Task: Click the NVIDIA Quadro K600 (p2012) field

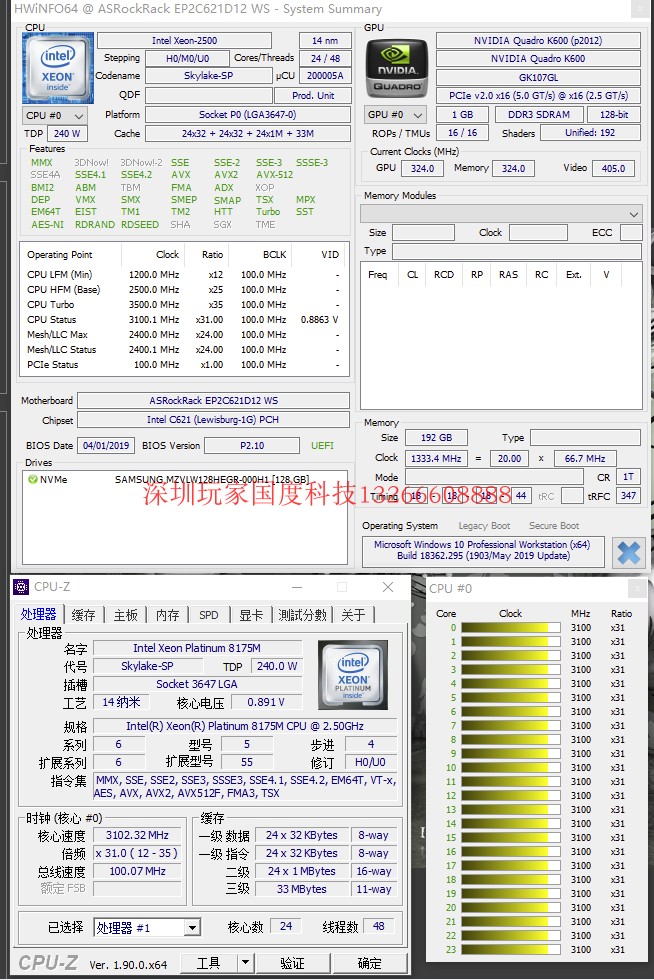Action: (538, 41)
